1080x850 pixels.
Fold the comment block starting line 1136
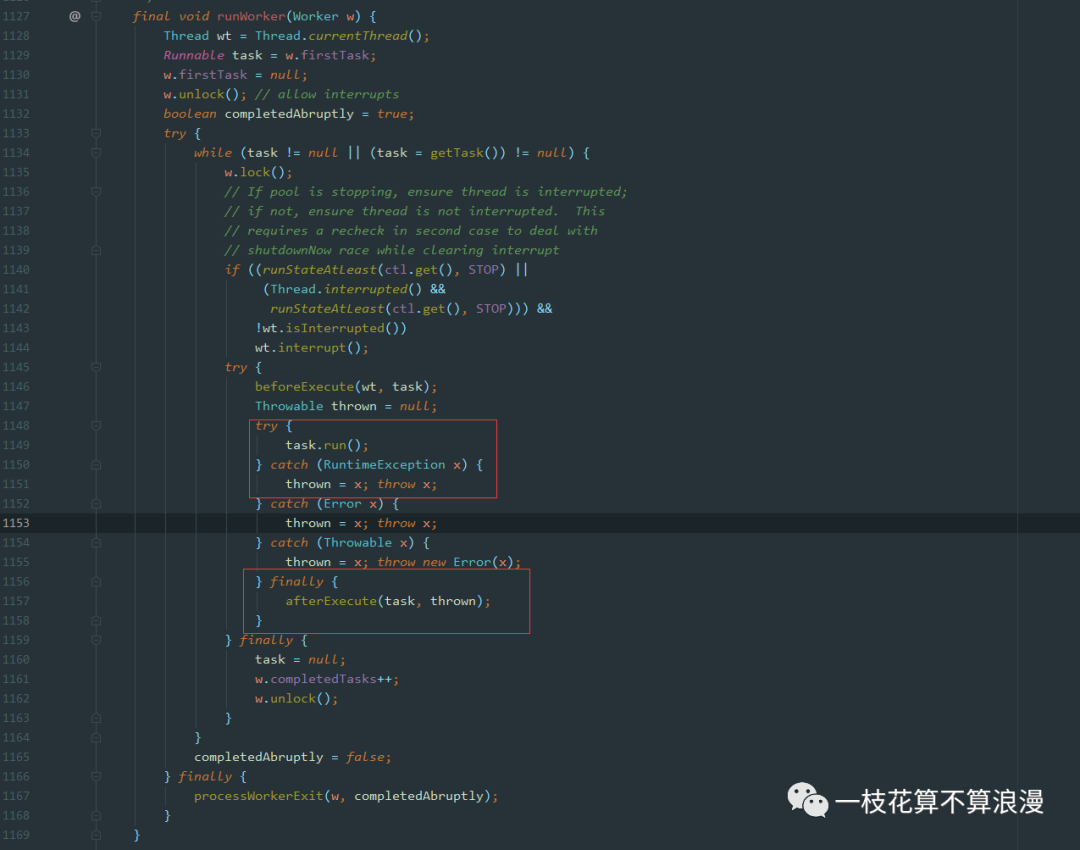pos(96,191)
